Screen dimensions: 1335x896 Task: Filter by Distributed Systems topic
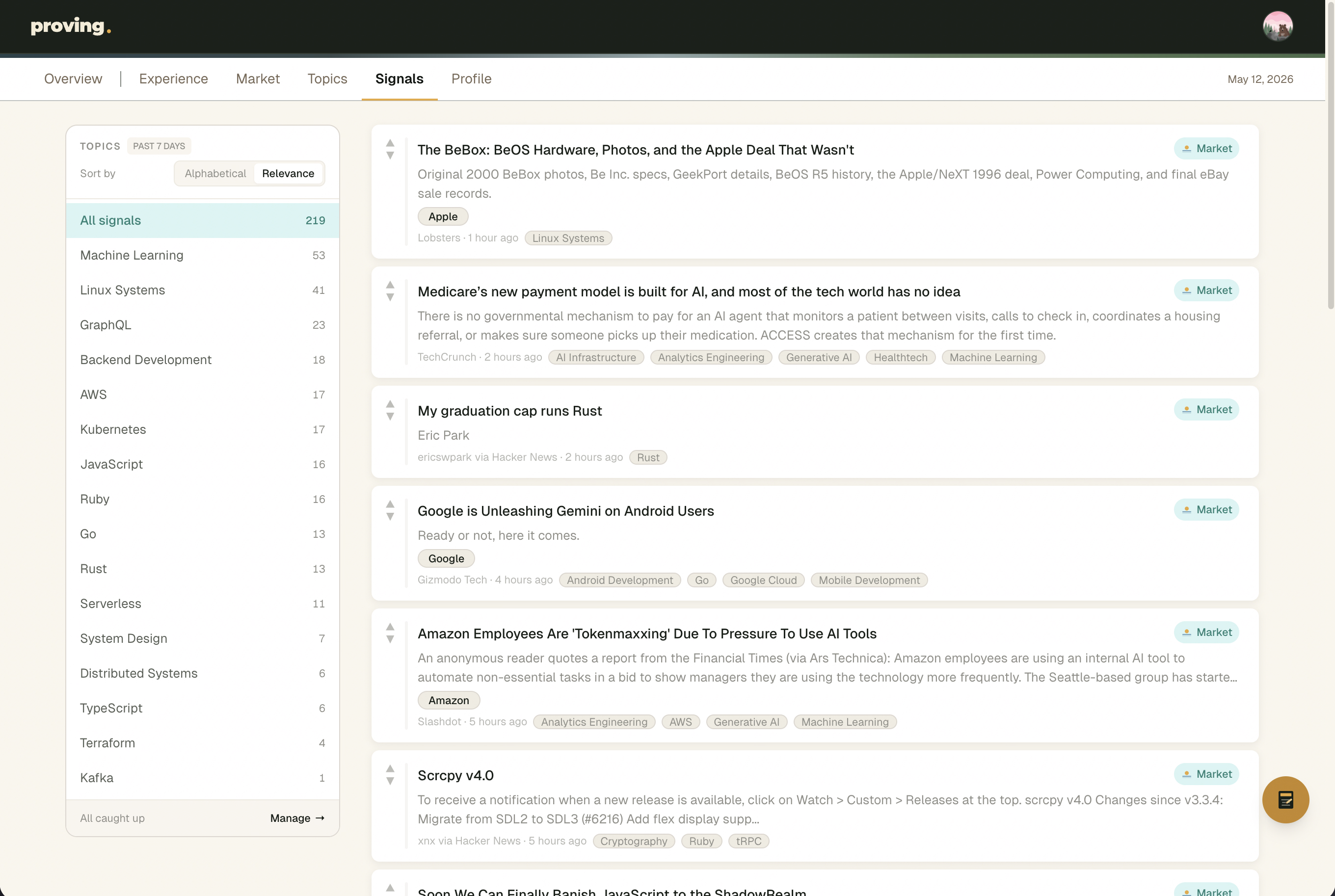[203, 674]
